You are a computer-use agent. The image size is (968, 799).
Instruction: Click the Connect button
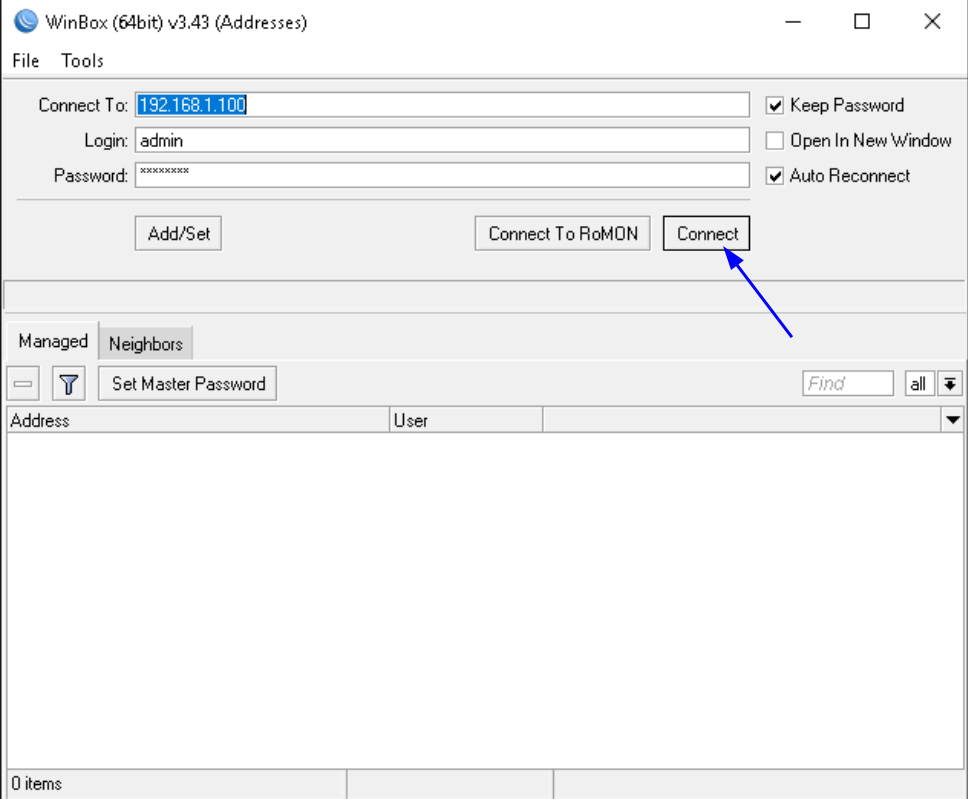(x=706, y=233)
